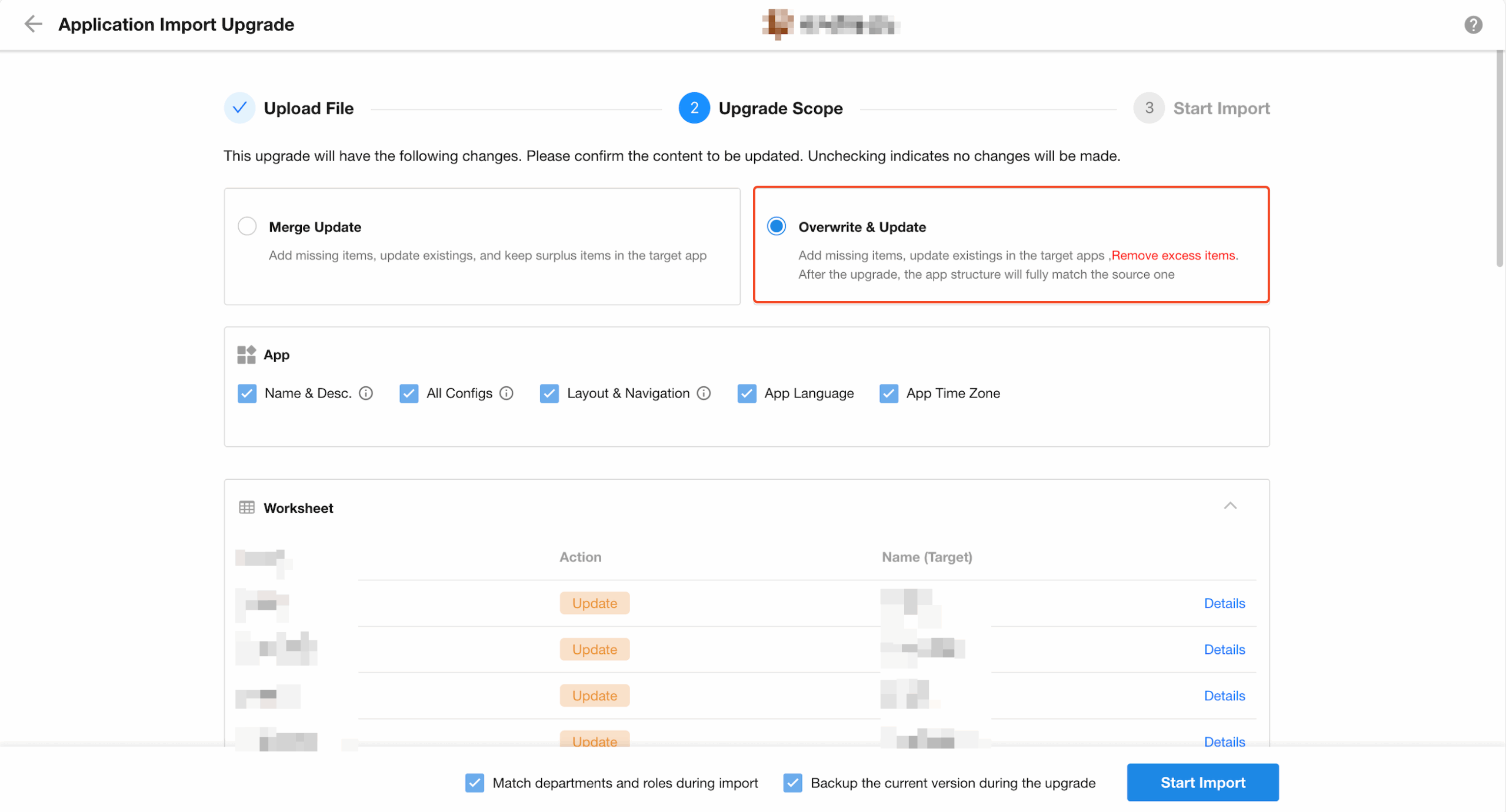This screenshot has height=812, width=1506.
Task: Toggle Backup the current version checkbox
Action: tap(792, 783)
